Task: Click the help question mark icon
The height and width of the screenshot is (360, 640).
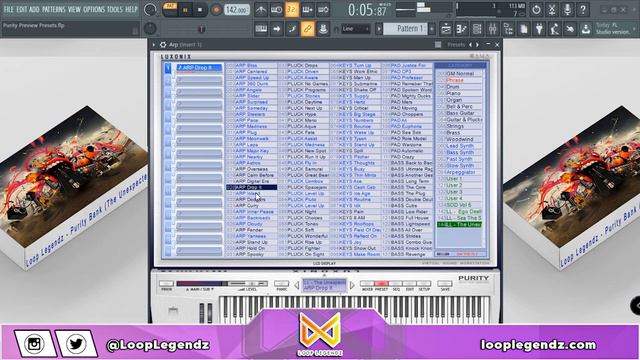Action: pyautogui.click(x=583, y=10)
